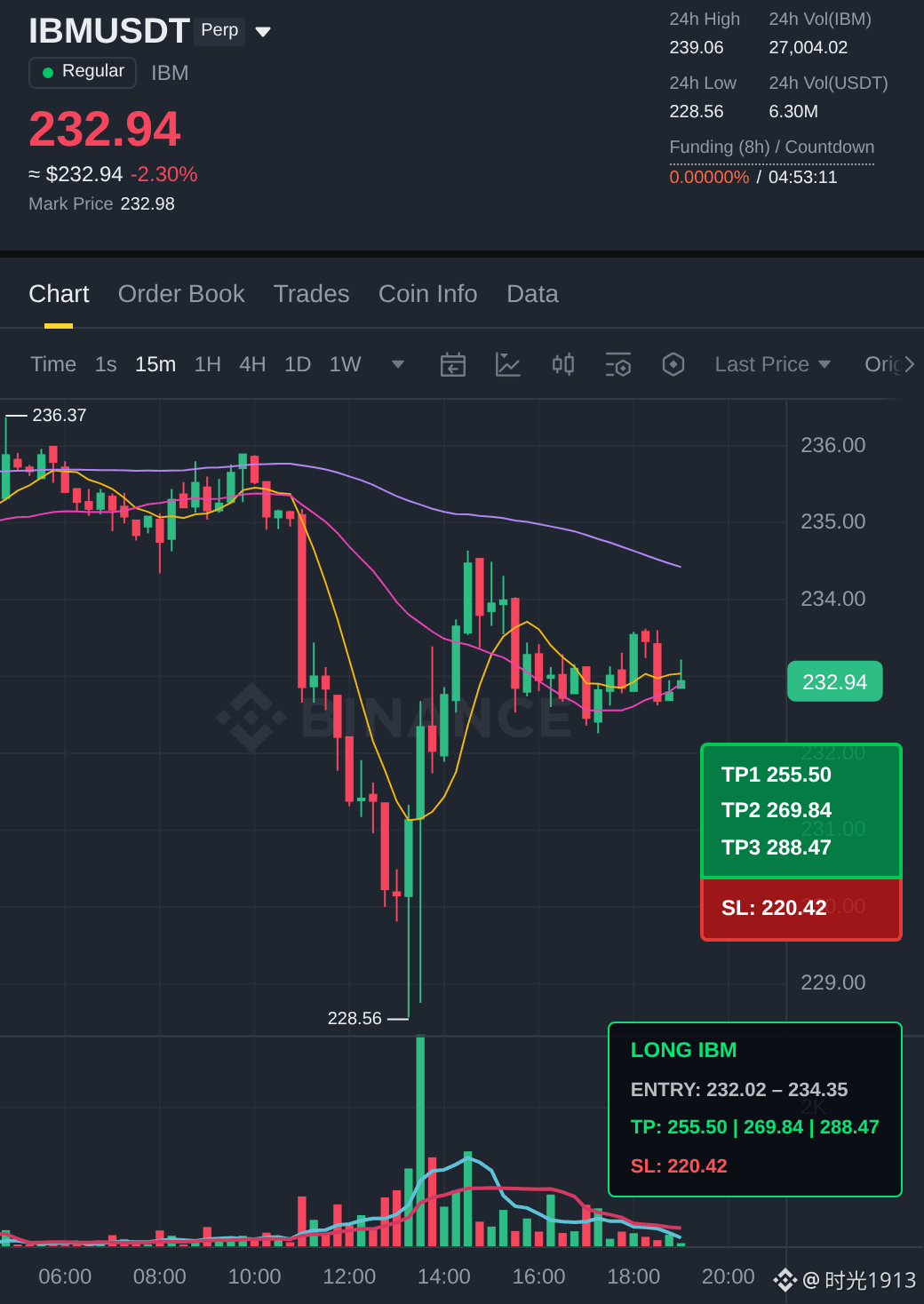The image size is (924, 1304).
Task: Click the 24h Vol(IBM) value 27,004.02
Action: (x=808, y=47)
